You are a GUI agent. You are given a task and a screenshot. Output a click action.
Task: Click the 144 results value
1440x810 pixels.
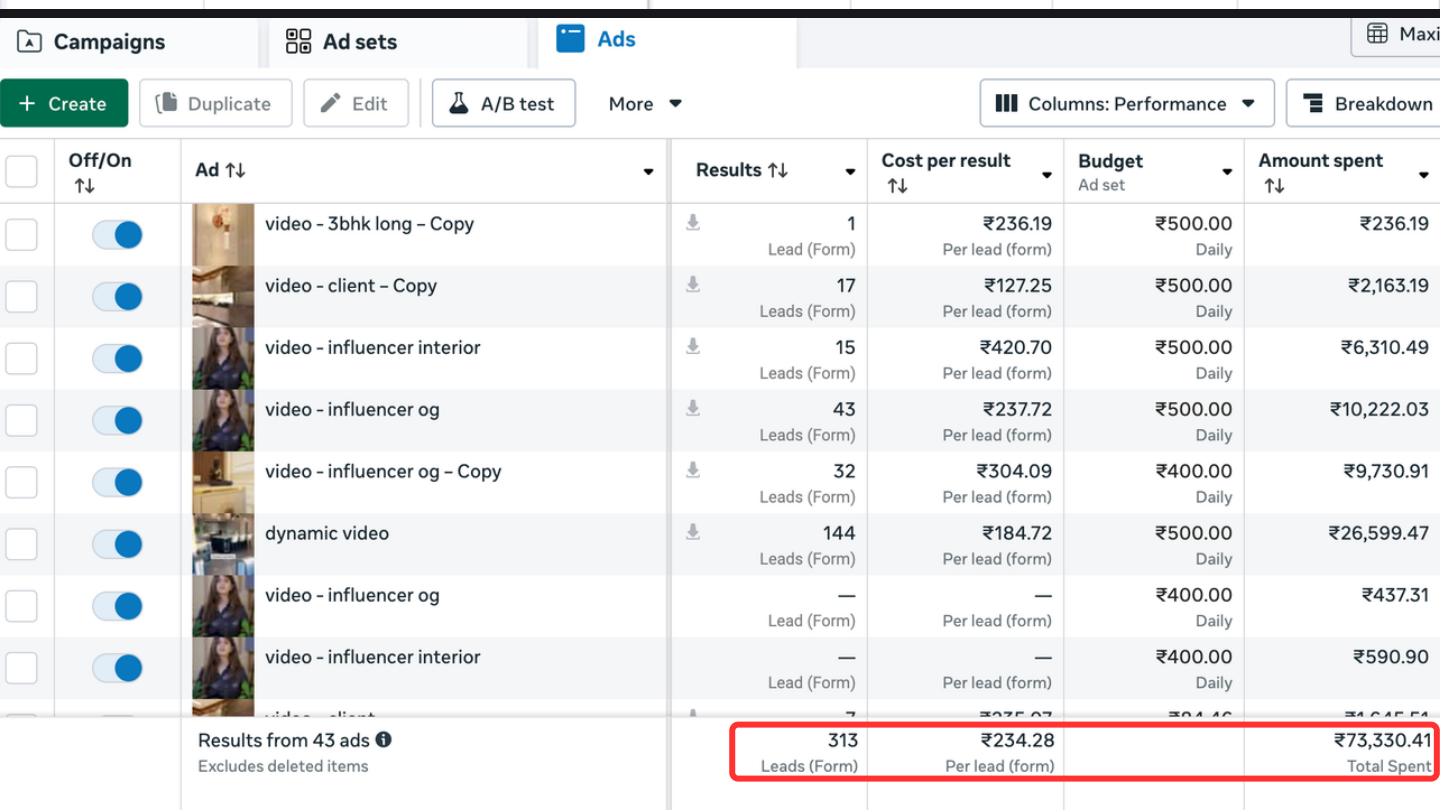[x=839, y=533]
